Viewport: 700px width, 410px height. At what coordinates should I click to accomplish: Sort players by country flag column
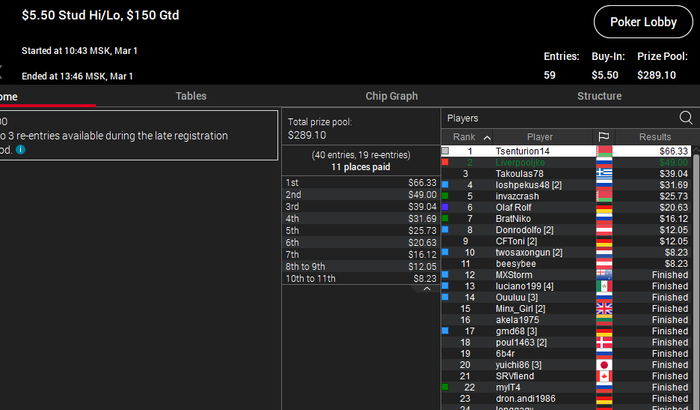click(x=604, y=137)
